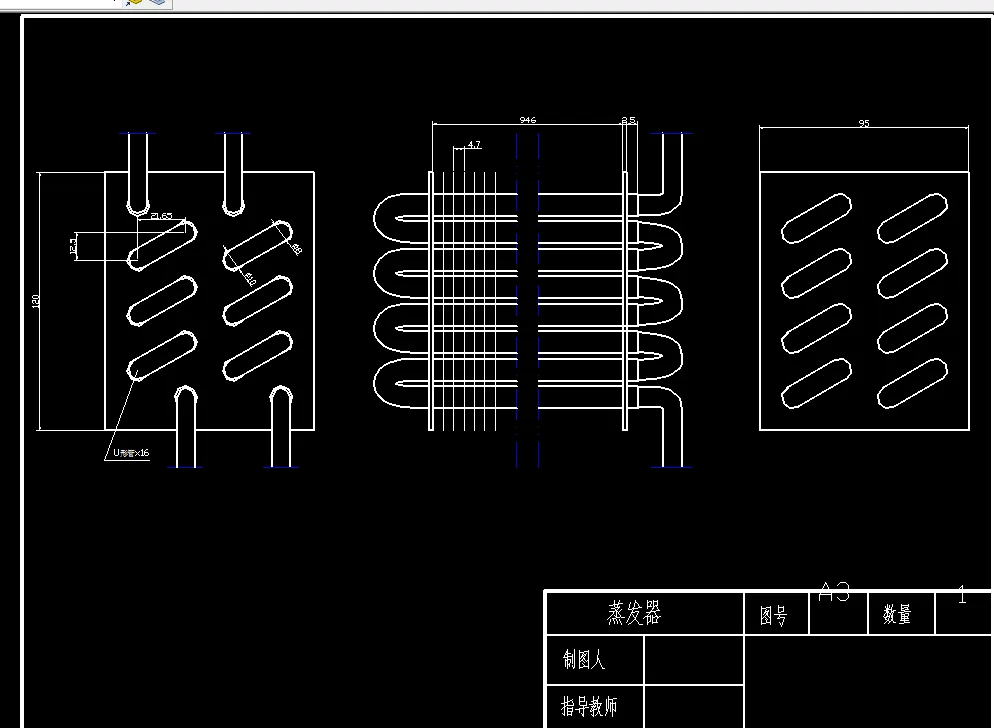The image size is (994, 728).
Task: Click the blue layered sheets toolbar icon
Action: (x=158, y=3)
